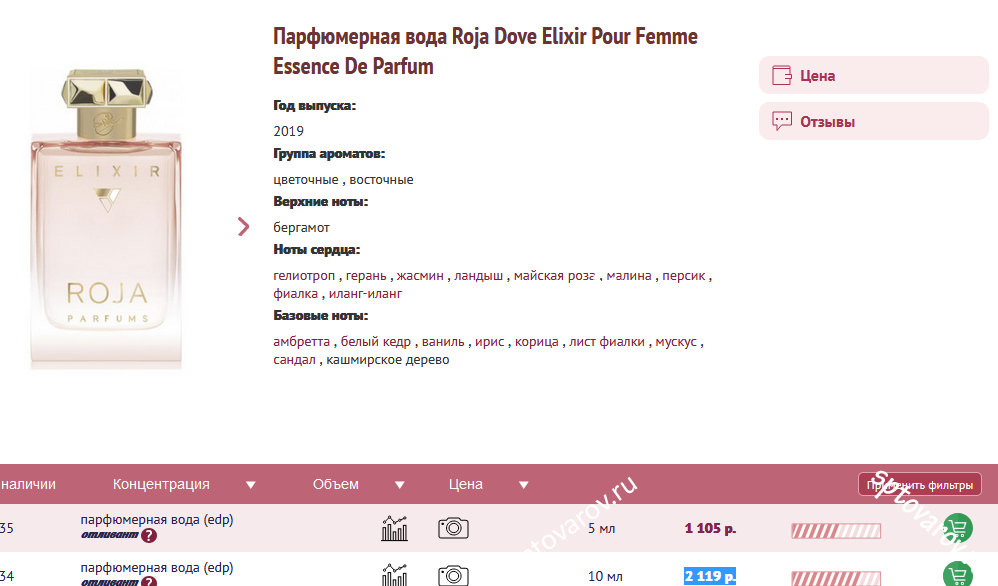Add the 10 мл item to cart
The height and width of the screenshot is (586, 998).
957,575
